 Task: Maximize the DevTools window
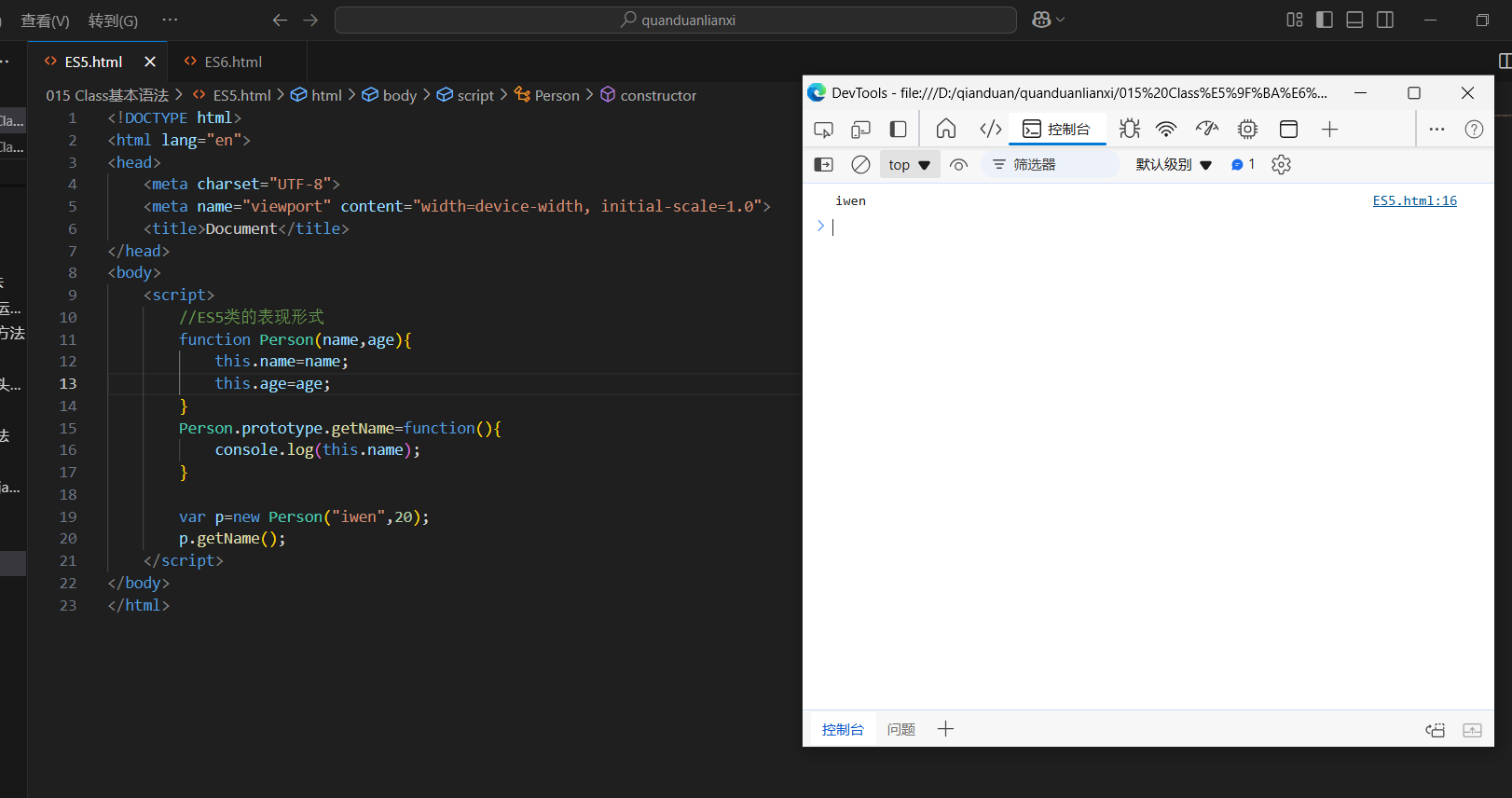tap(1414, 92)
